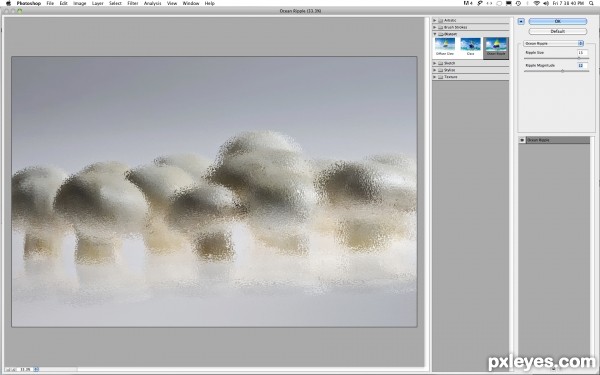Expand the Brush Strokes filter folder
Screen dimensions: 600x375
(435, 27)
